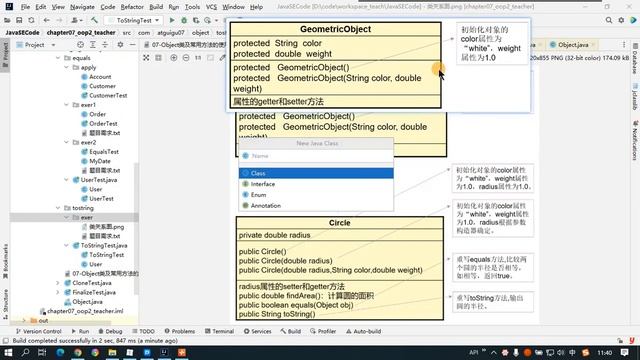
Task: Open the Refactor menu
Action: pyautogui.click(x=132, y=7)
